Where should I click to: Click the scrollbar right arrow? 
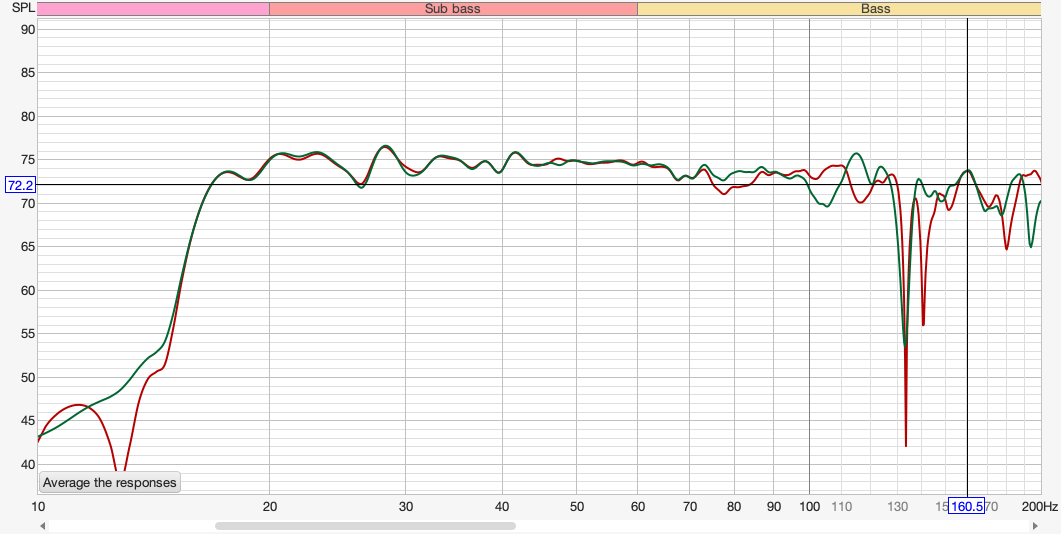tap(1035, 526)
